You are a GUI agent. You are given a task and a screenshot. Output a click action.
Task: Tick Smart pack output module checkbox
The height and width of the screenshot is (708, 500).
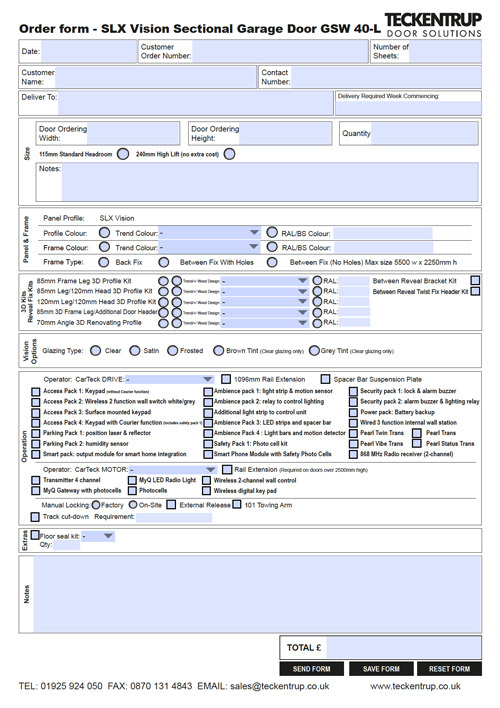click(x=36, y=454)
